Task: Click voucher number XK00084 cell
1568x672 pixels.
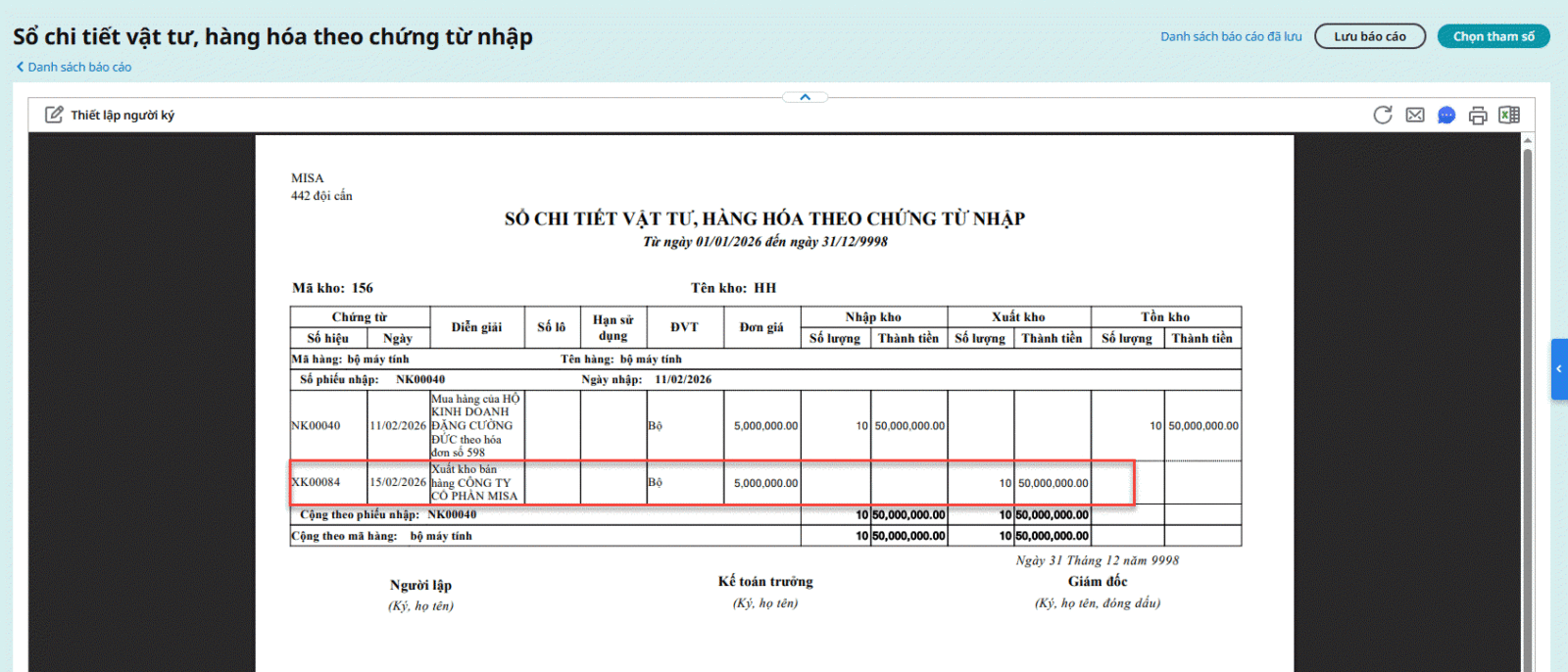Action: click(x=328, y=482)
